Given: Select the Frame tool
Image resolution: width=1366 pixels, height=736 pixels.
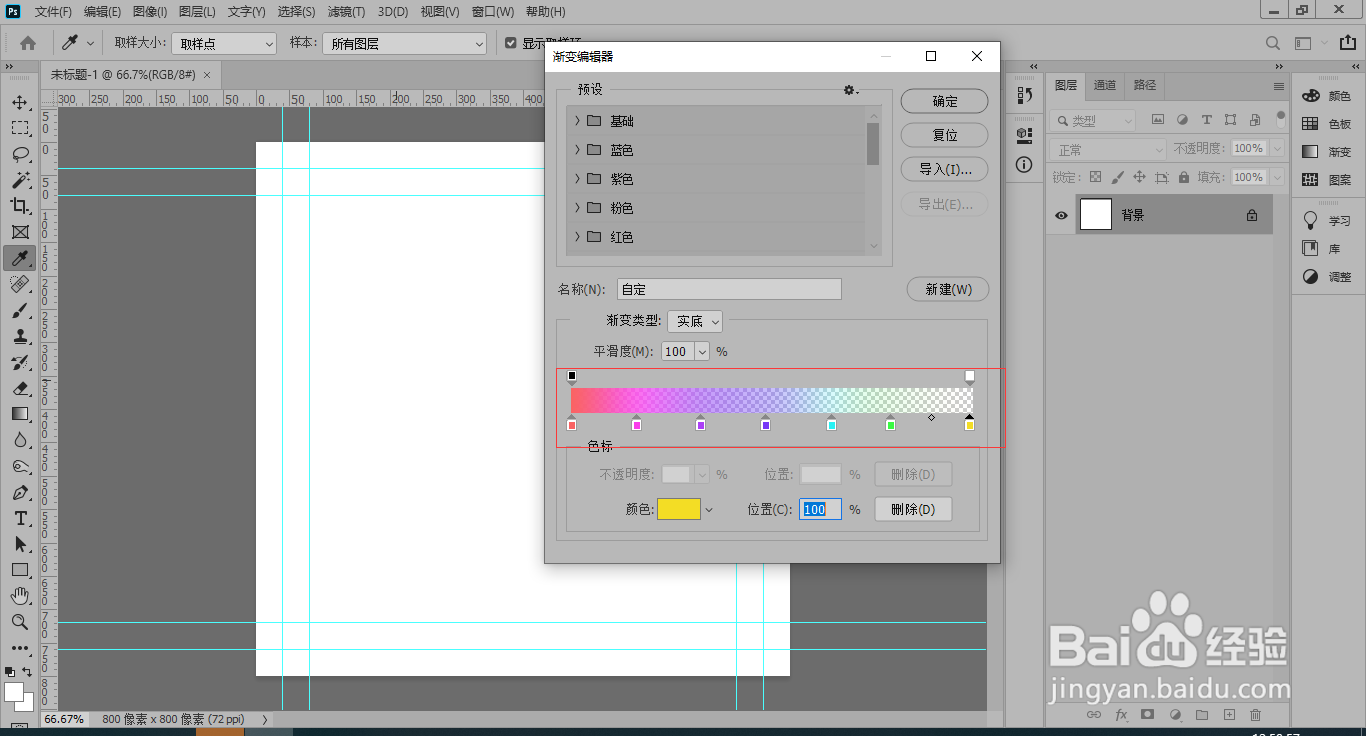Looking at the screenshot, I should (20, 232).
